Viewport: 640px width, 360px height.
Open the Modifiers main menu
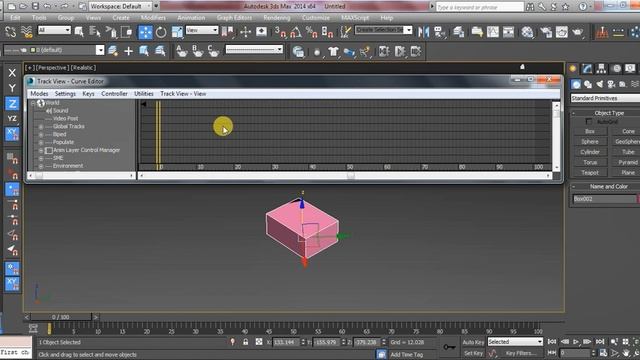(x=153, y=18)
